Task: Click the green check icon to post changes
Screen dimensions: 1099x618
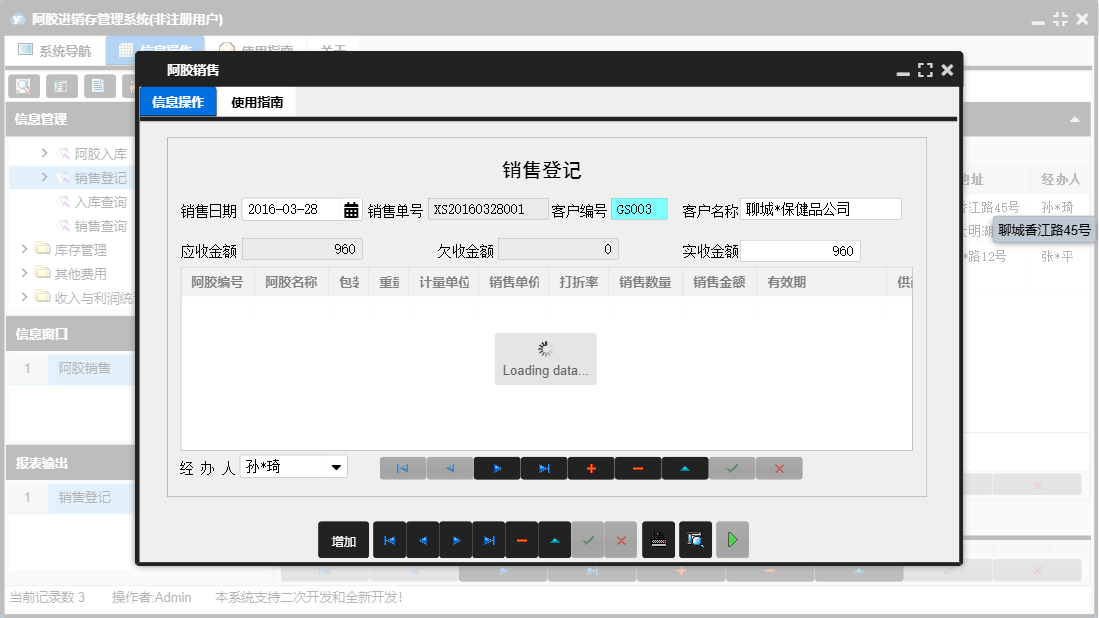Action: tap(731, 467)
